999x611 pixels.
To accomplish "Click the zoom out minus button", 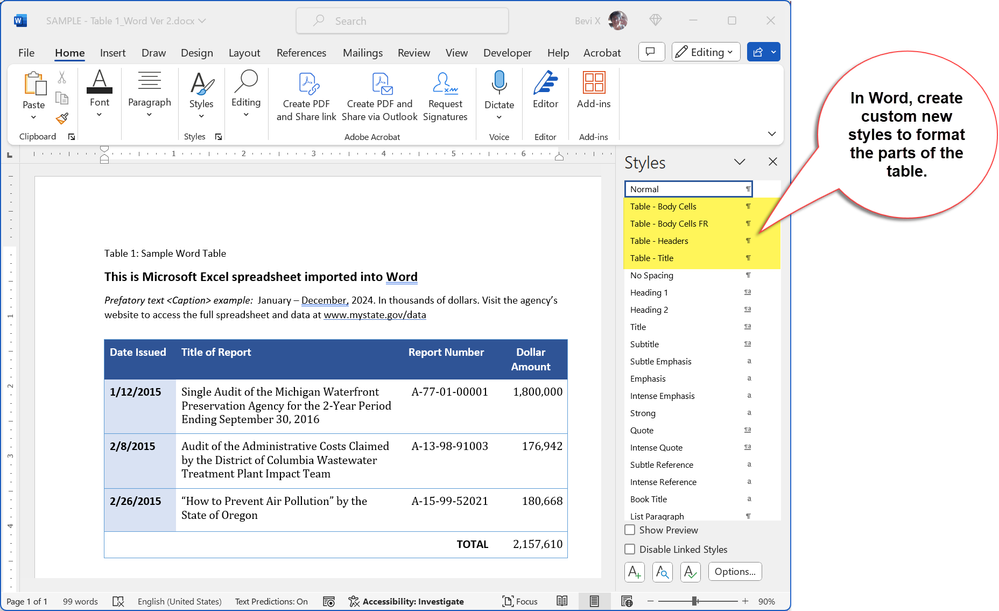I will (x=650, y=601).
